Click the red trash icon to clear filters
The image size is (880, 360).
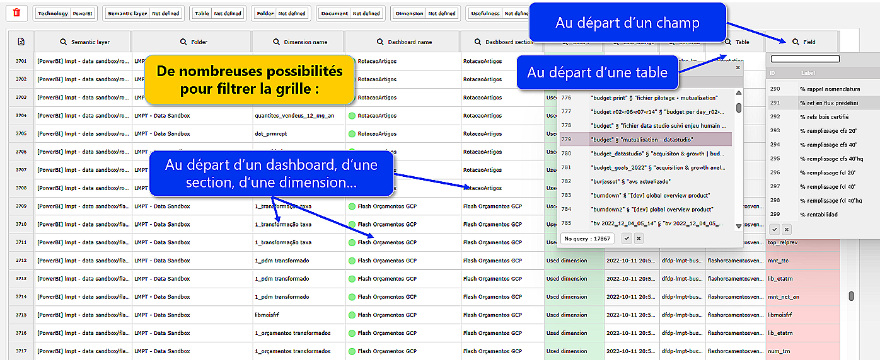coord(16,12)
